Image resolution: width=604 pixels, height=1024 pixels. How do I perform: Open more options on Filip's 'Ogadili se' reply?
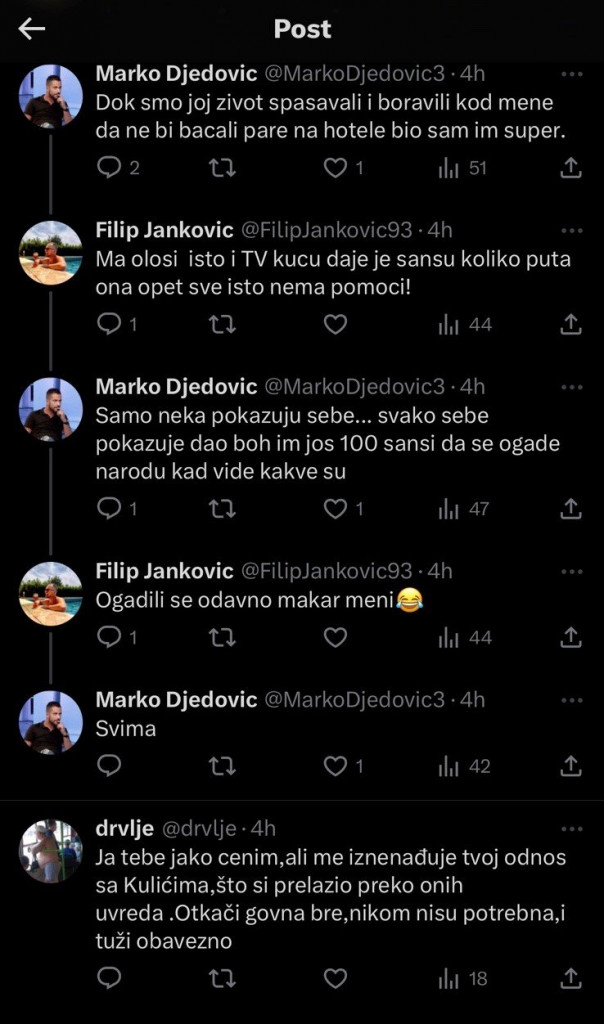[572, 570]
